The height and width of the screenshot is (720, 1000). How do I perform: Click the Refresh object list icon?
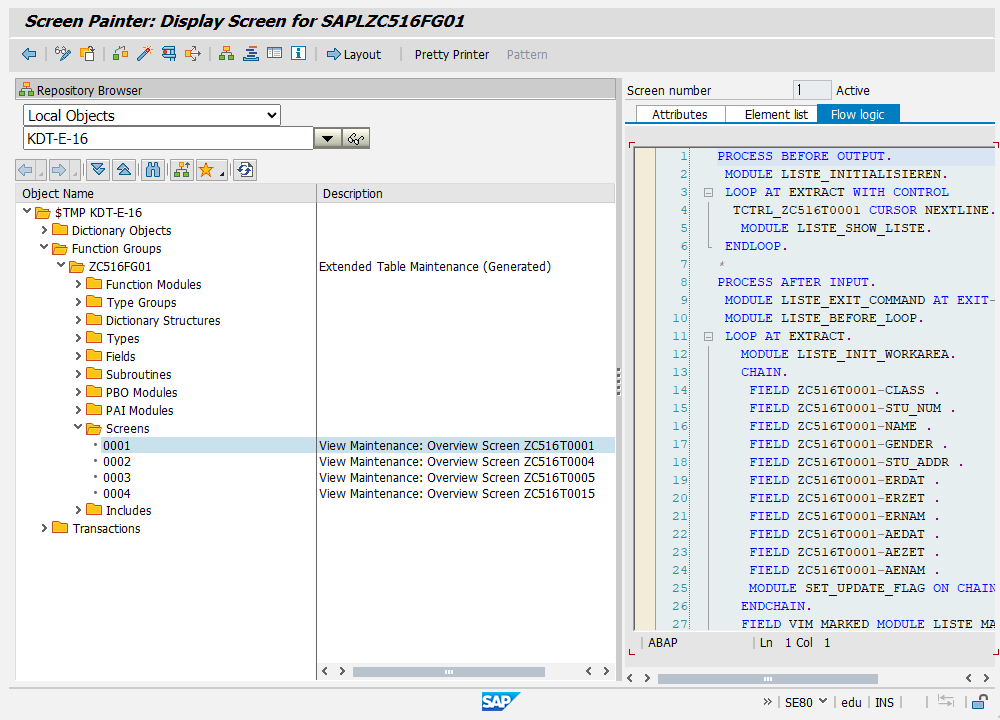245,170
